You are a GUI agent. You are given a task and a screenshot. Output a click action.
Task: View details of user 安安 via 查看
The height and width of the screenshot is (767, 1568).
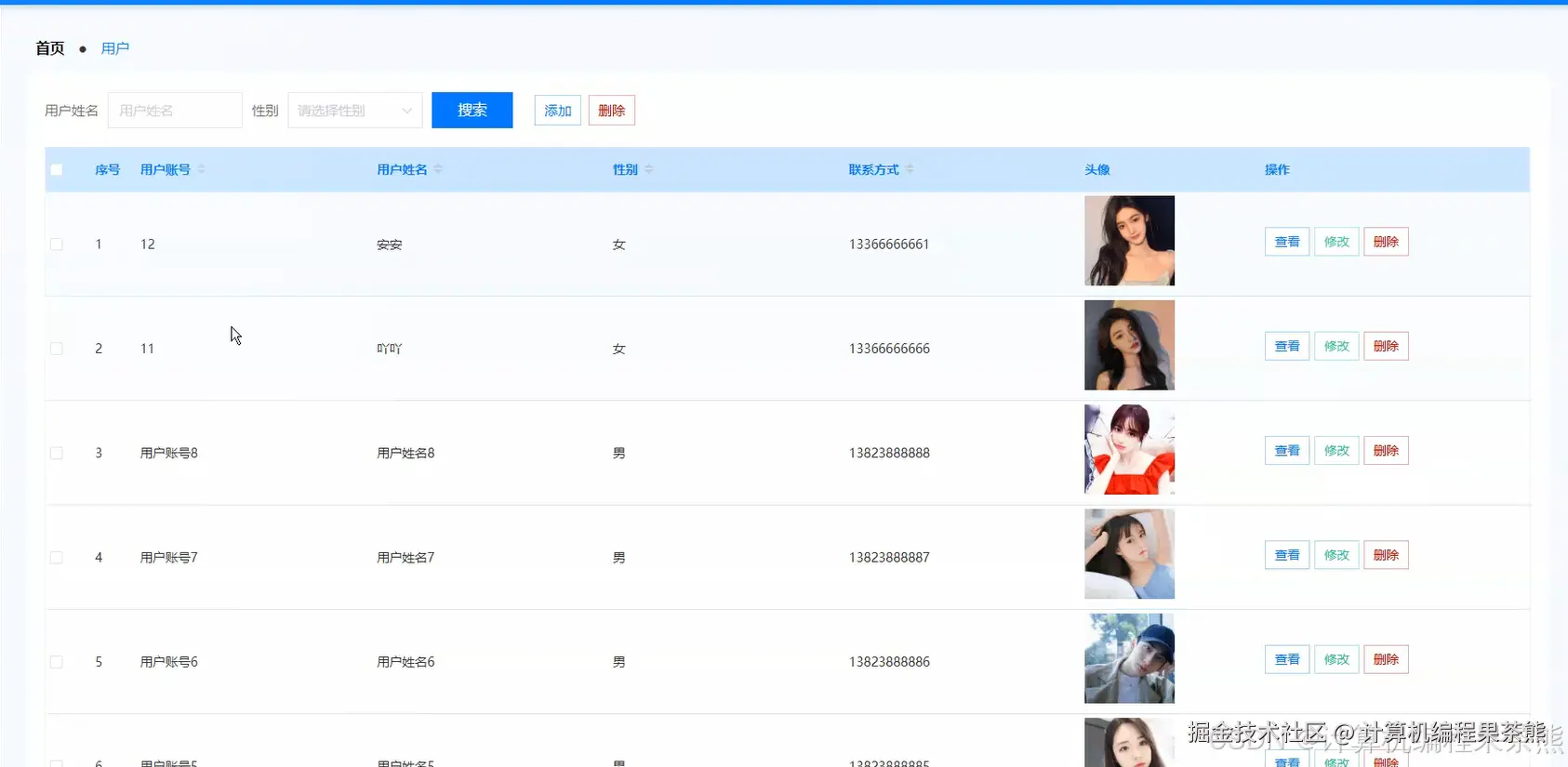pos(1287,242)
